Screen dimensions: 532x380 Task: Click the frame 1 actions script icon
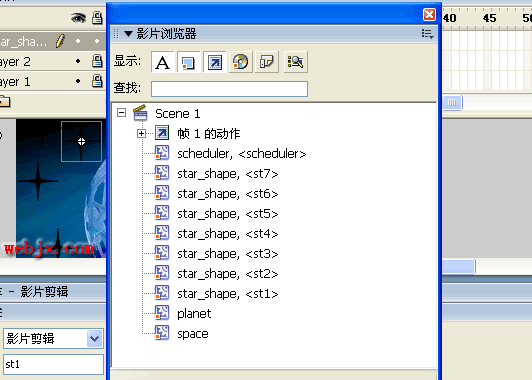[162, 133]
